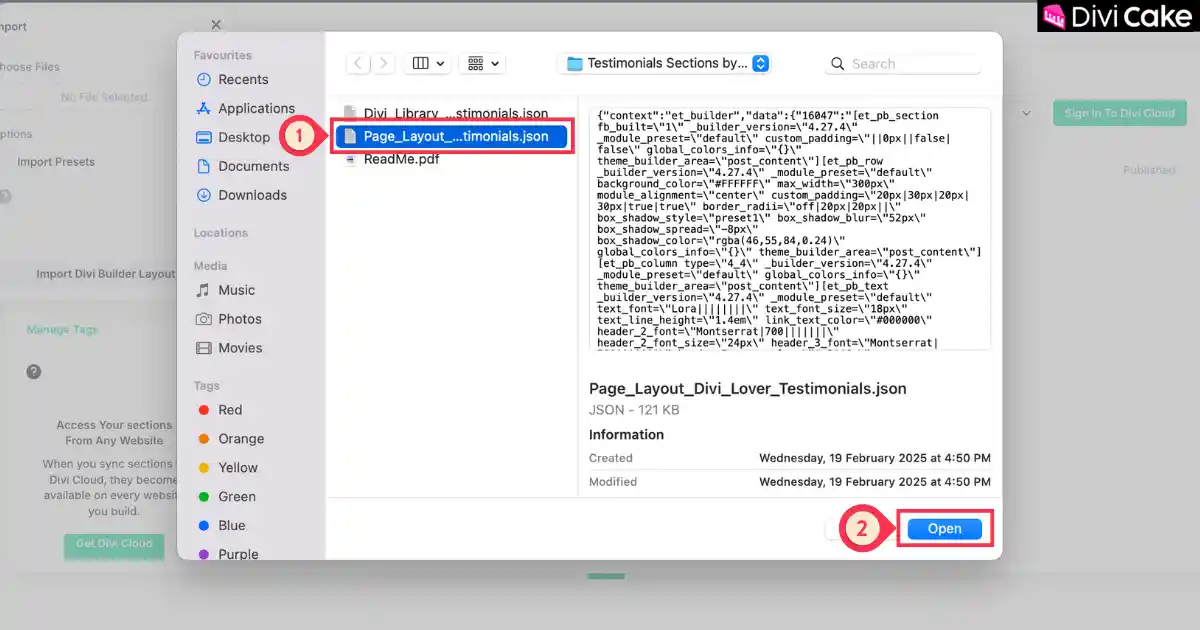The image size is (1200, 630).
Task: Filter by the Yellow tag
Action: [238, 468]
